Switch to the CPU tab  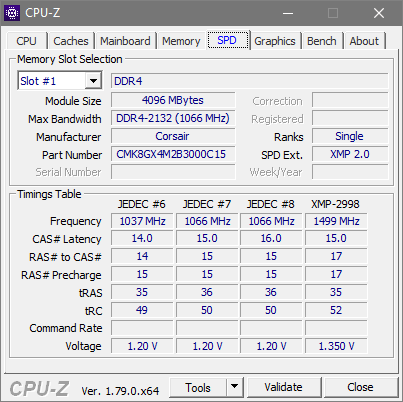coord(26,41)
